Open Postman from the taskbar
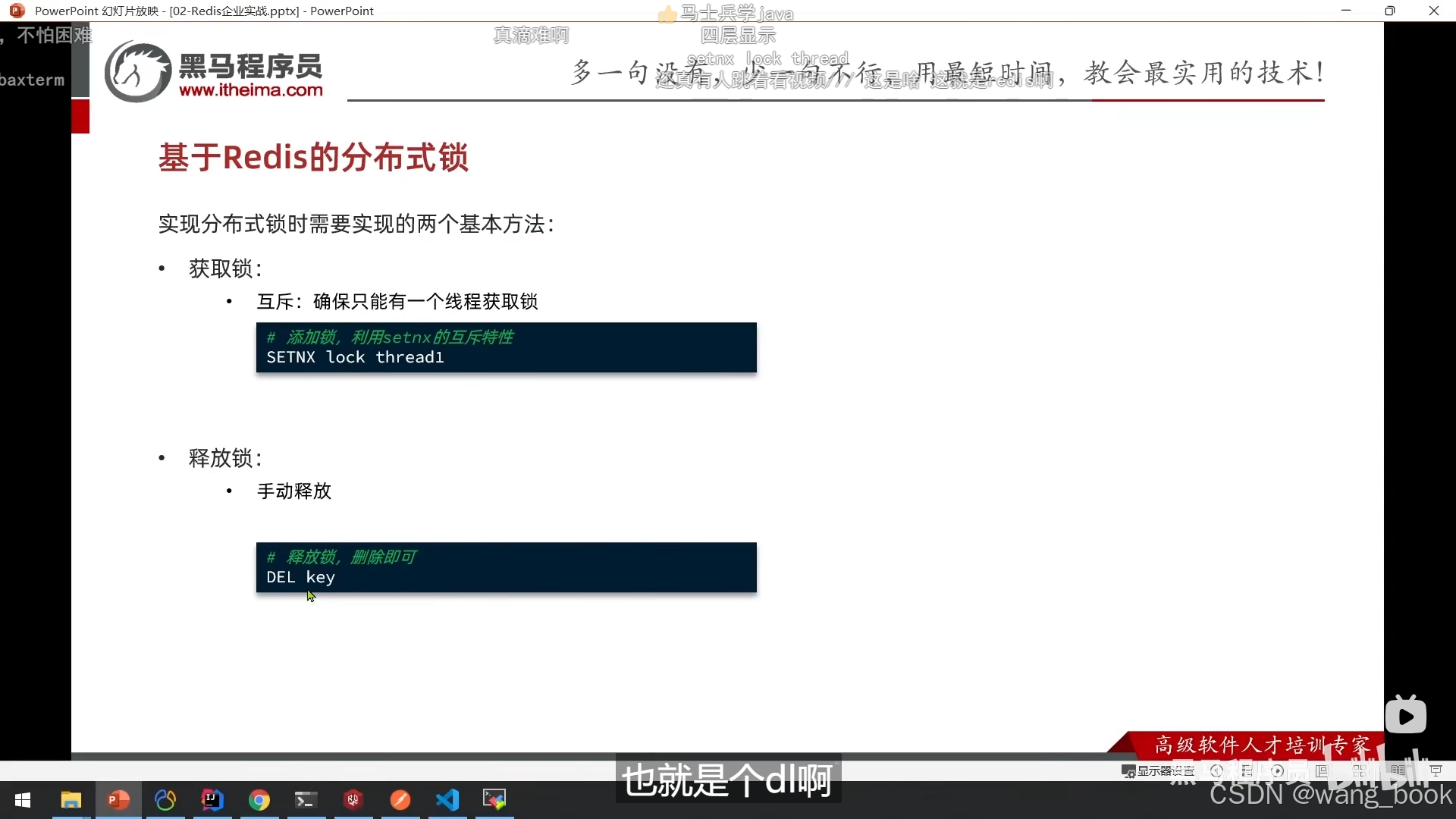1456x819 pixels. pos(400,800)
